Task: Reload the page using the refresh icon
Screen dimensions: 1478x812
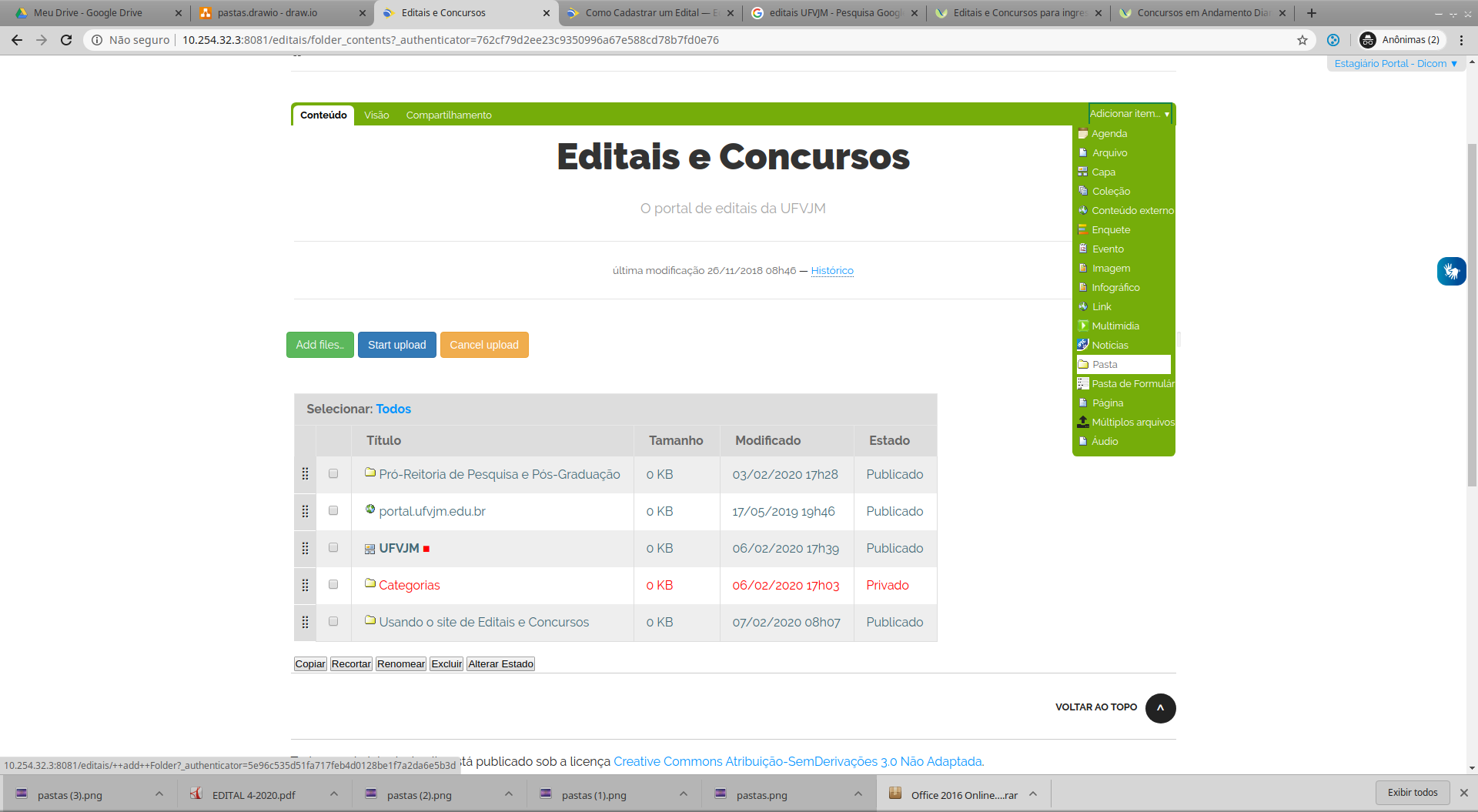Action: [x=66, y=40]
